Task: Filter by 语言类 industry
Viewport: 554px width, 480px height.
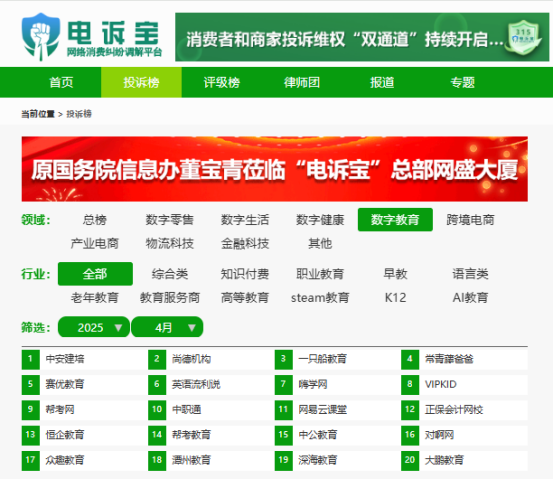Action: tap(470, 274)
